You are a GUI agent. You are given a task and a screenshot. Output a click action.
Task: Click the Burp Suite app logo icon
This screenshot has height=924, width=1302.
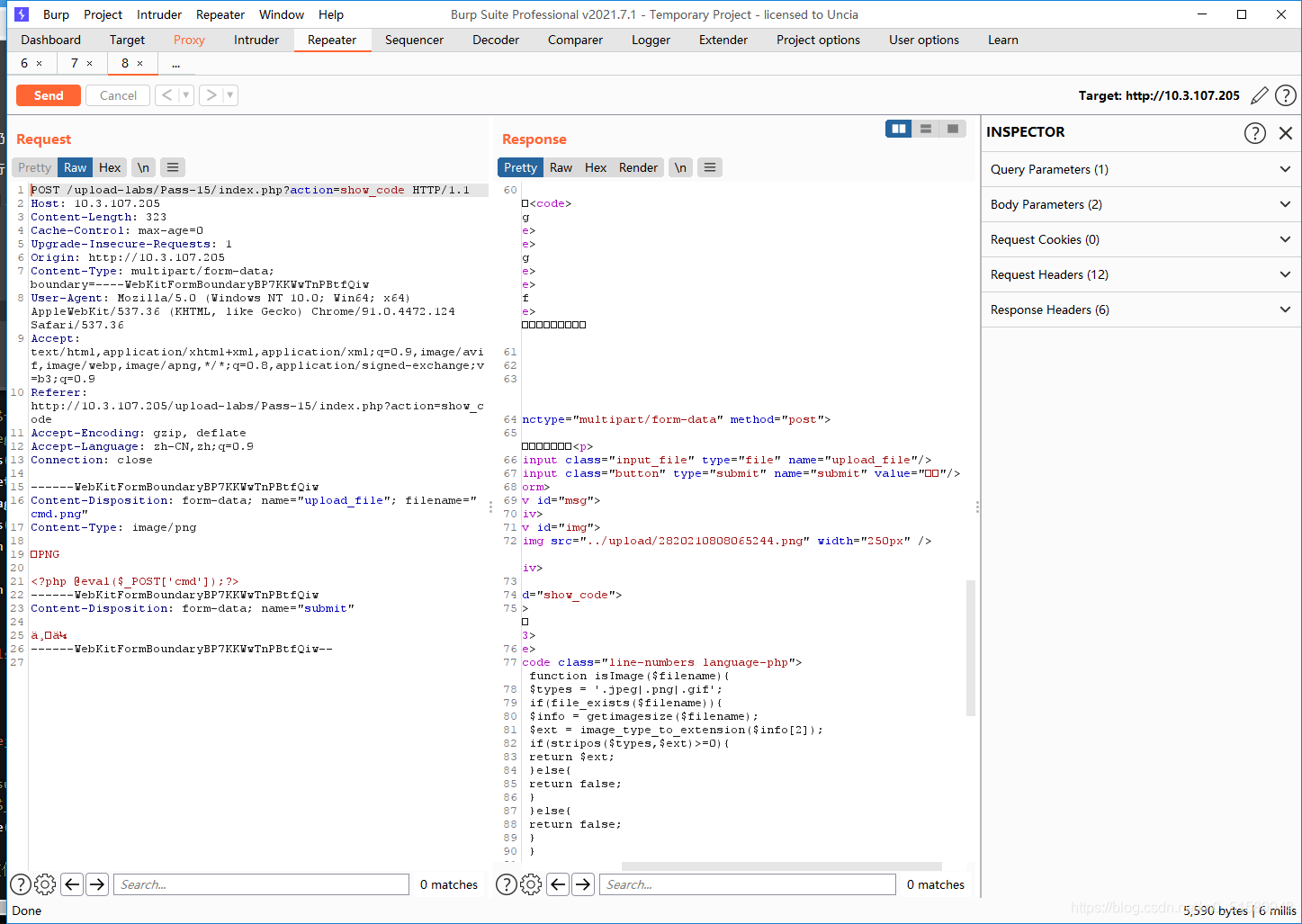click(22, 14)
